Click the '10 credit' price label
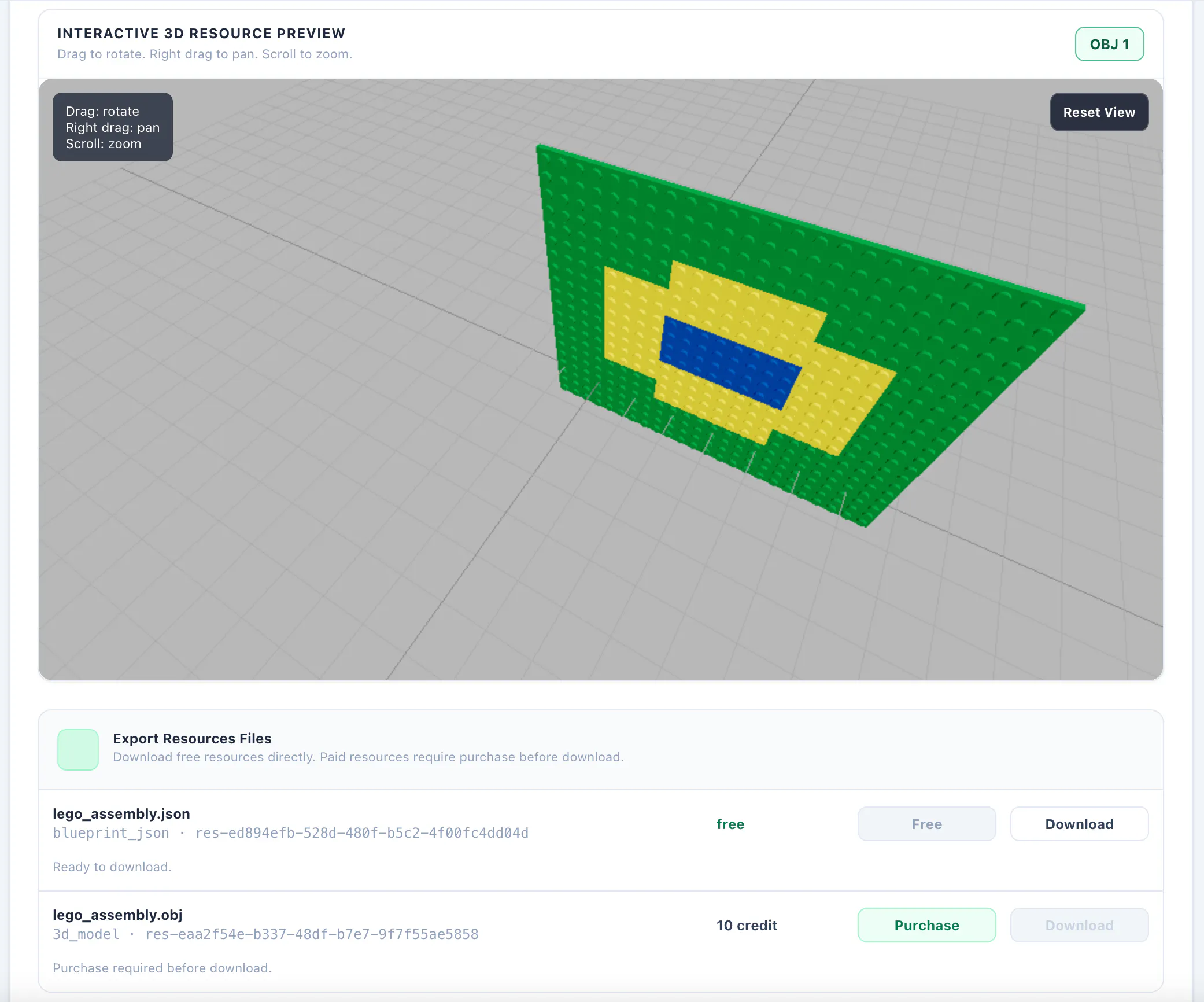The image size is (1204, 1002). (x=747, y=925)
